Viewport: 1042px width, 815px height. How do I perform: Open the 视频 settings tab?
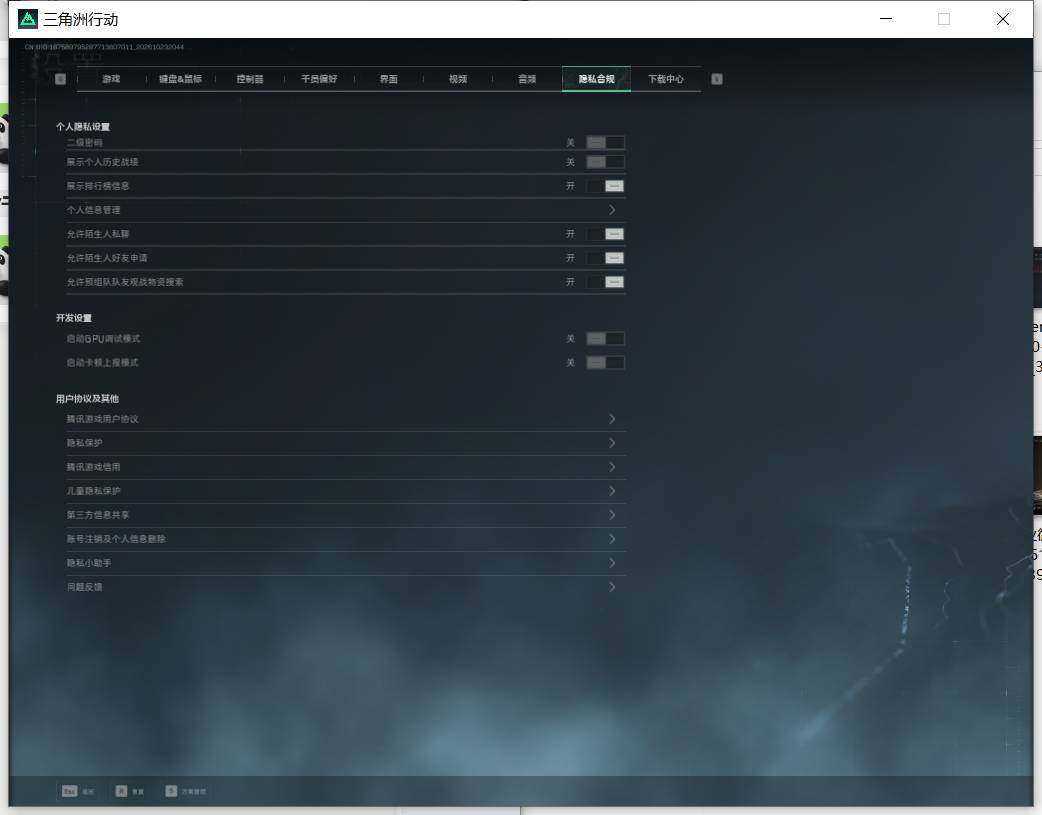[458, 79]
